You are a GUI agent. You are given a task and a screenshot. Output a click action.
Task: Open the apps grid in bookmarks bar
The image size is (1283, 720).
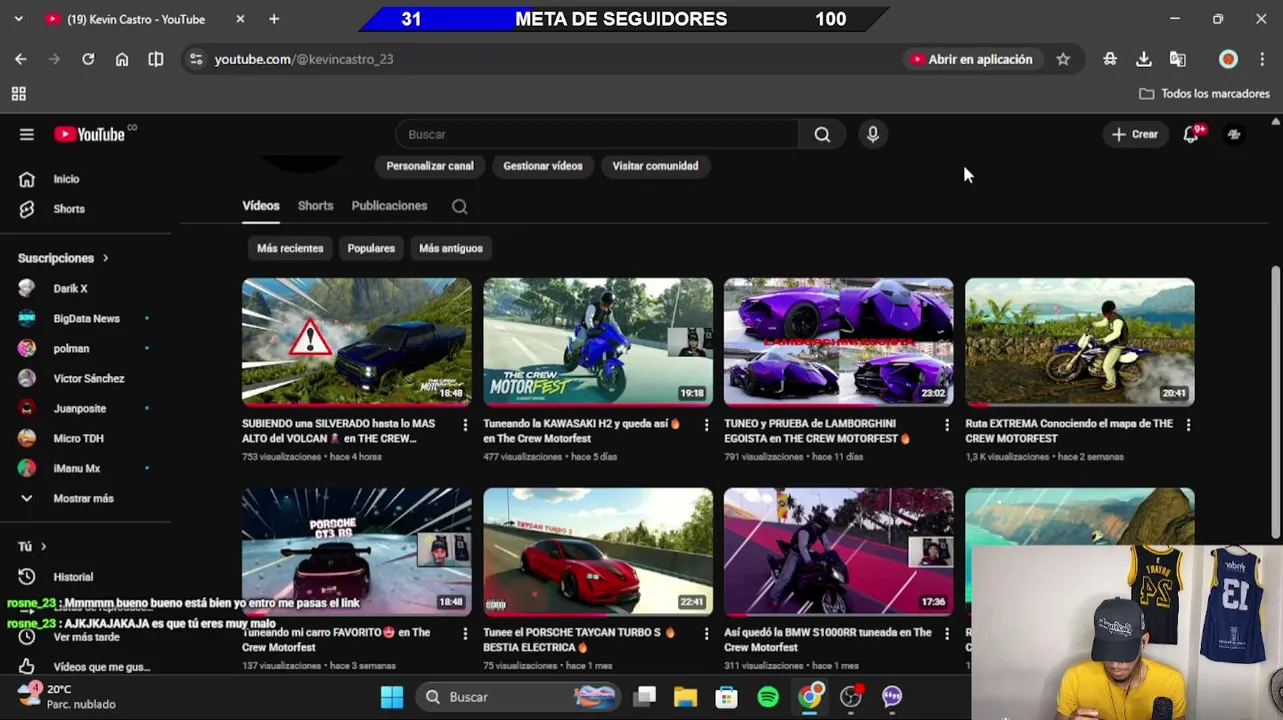coord(18,94)
